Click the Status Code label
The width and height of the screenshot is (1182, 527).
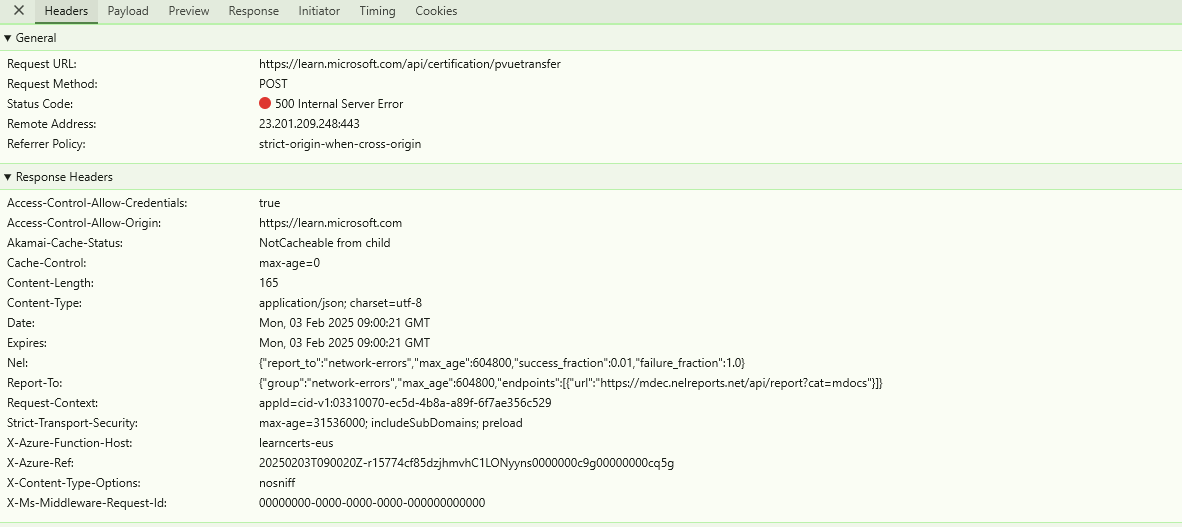[x=40, y=104]
